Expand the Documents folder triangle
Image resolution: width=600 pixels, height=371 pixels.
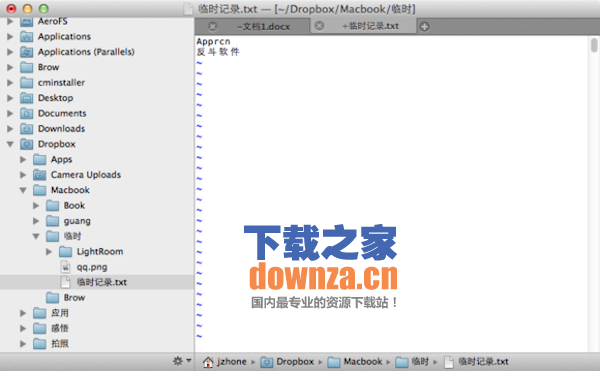[10, 113]
